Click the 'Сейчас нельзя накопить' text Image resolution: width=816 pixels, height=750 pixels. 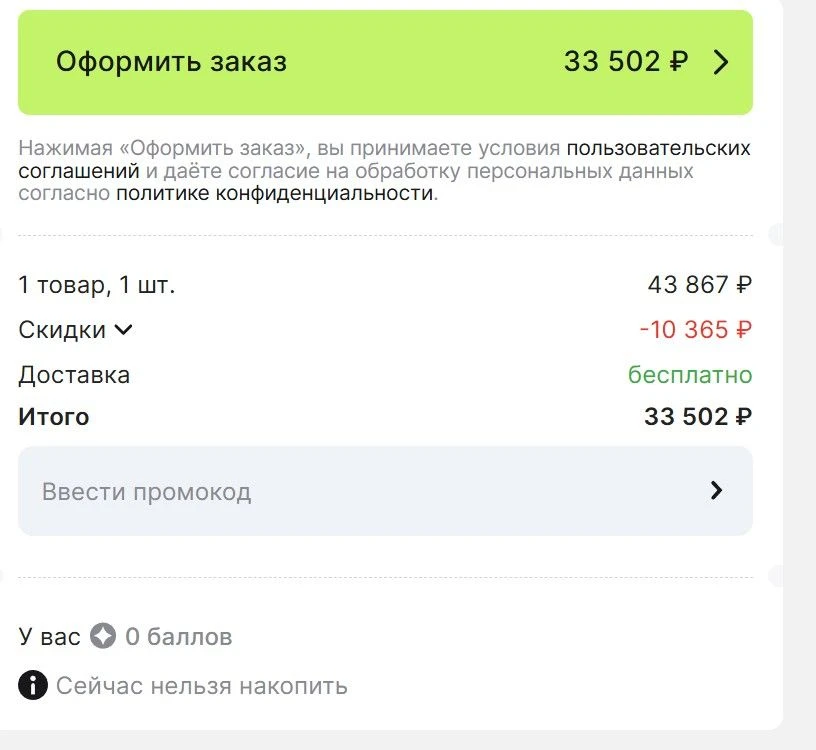[202, 686]
